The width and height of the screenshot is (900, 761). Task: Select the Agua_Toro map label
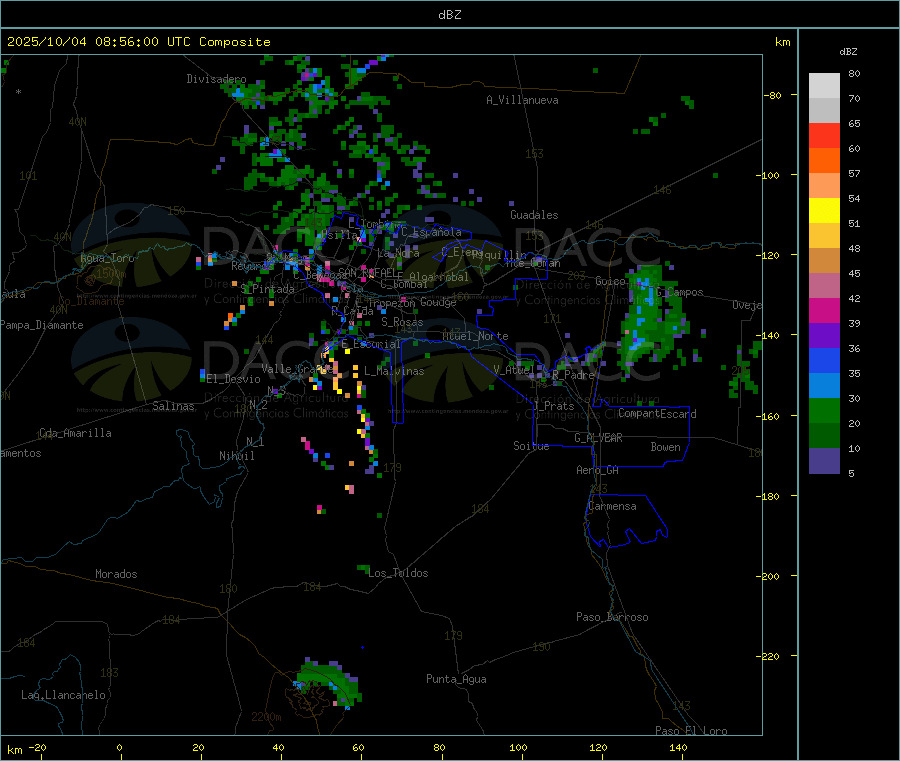click(107, 258)
